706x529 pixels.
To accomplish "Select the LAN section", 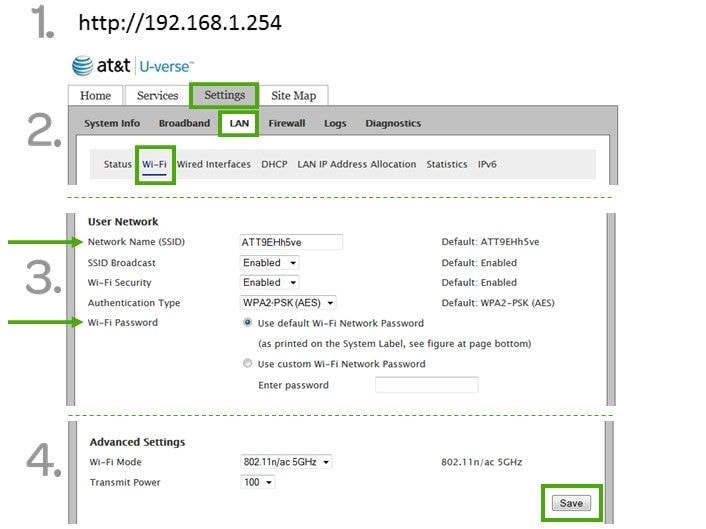I will coord(239,124).
